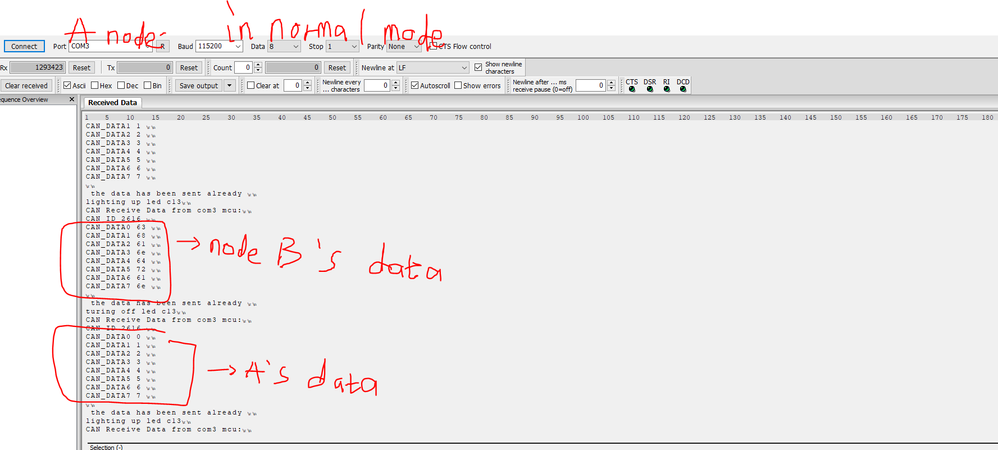Enable the Hex display checkbox
998x450 pixels.
[x=94, y=85]
